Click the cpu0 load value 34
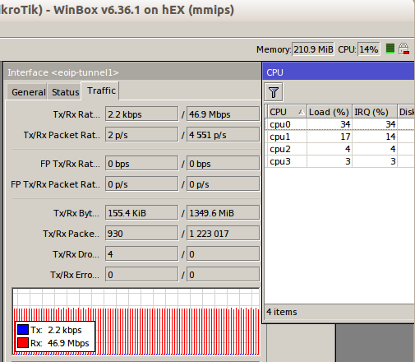The height and width of the screenshot is (362, 415). click(x=345, y=124)
